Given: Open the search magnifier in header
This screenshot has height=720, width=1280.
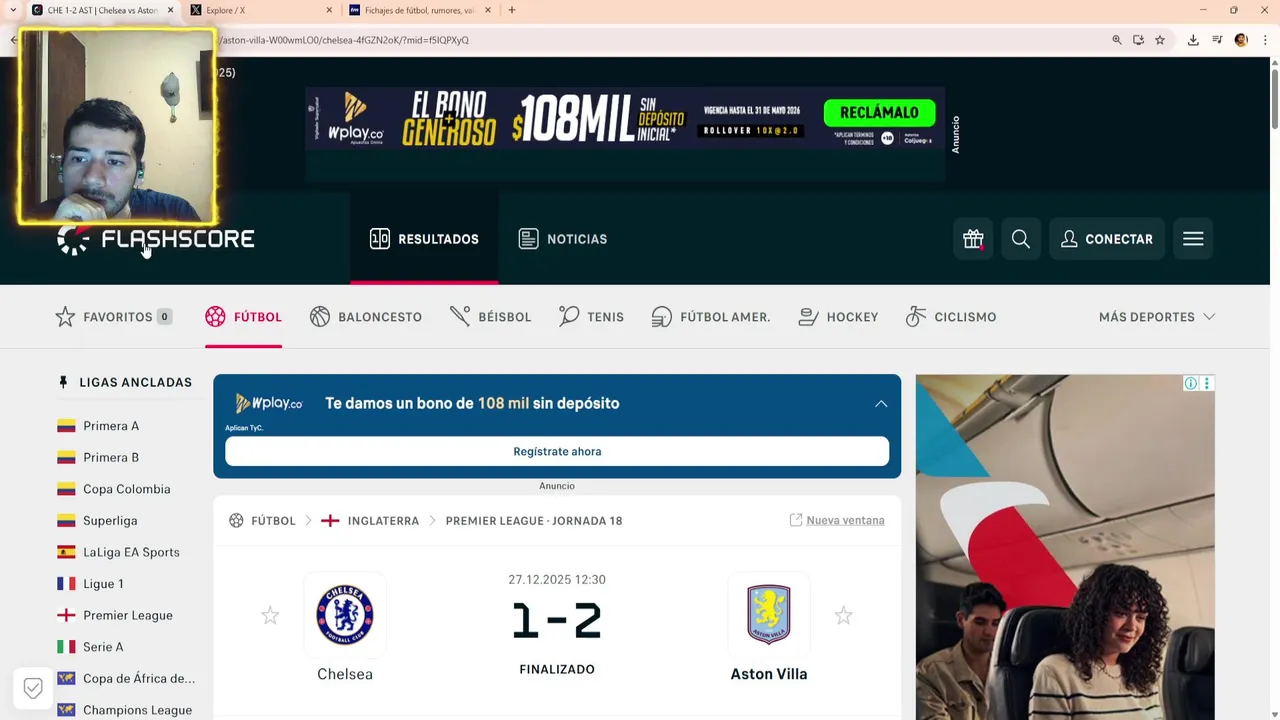Looking at the screenshot, I should click(x=1021, y=239).
